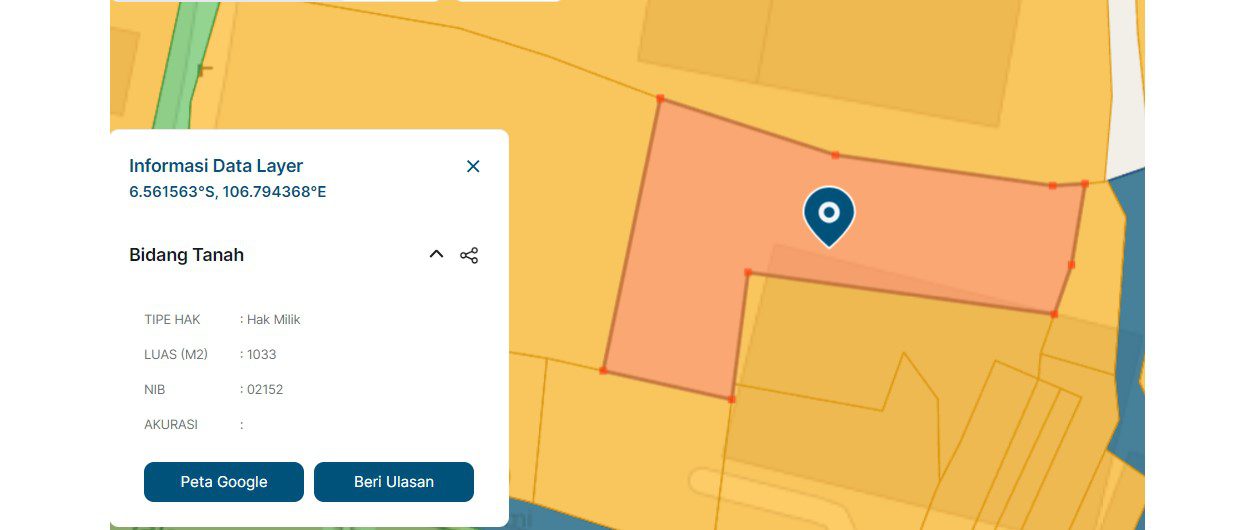
Task: Select inner corner vertex left of the pin
Action: pos(748,272)
